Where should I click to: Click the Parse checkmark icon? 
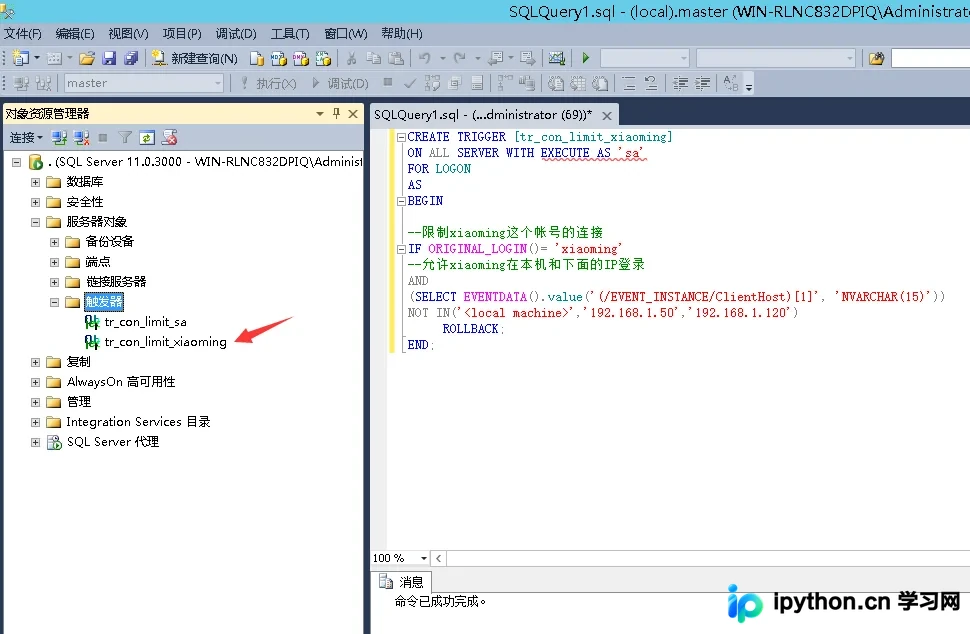point(410,83)
